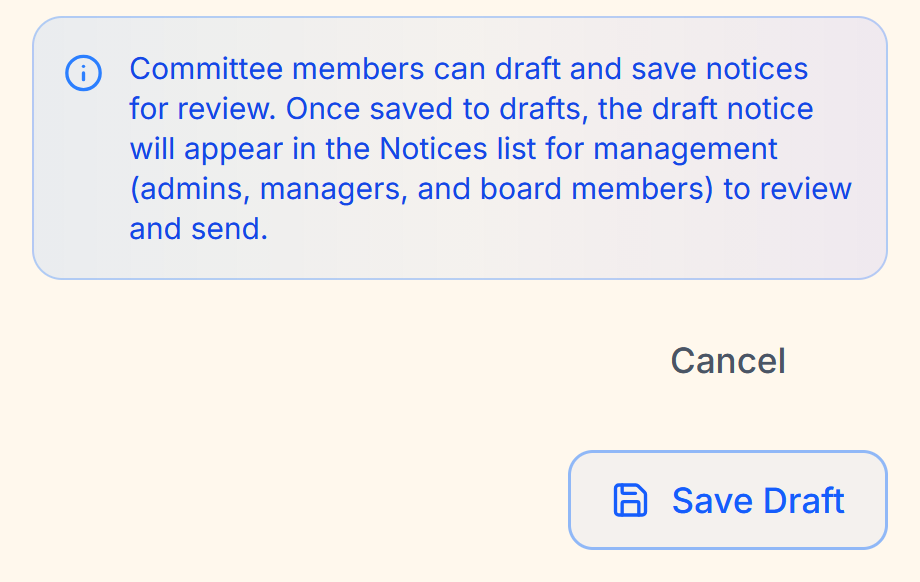This screenshot has width=920, height=582.
Task: Click the blue information symbol beside the message
Action: point(83,73)
